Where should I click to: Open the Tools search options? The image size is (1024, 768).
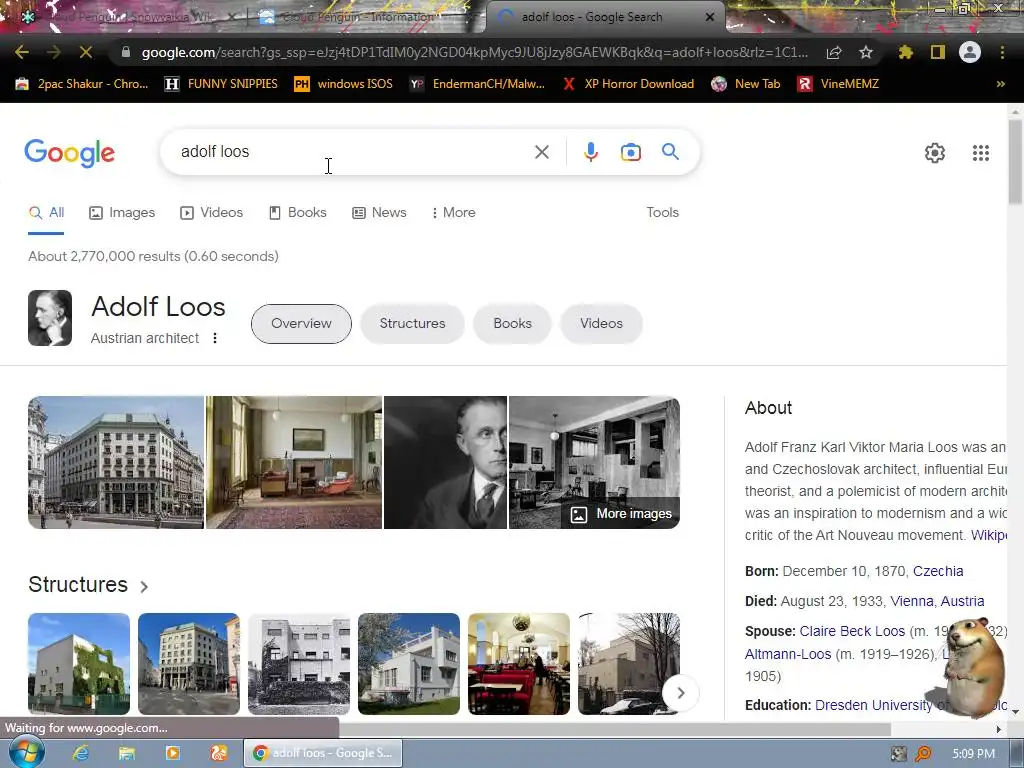(x=662, y=212)
